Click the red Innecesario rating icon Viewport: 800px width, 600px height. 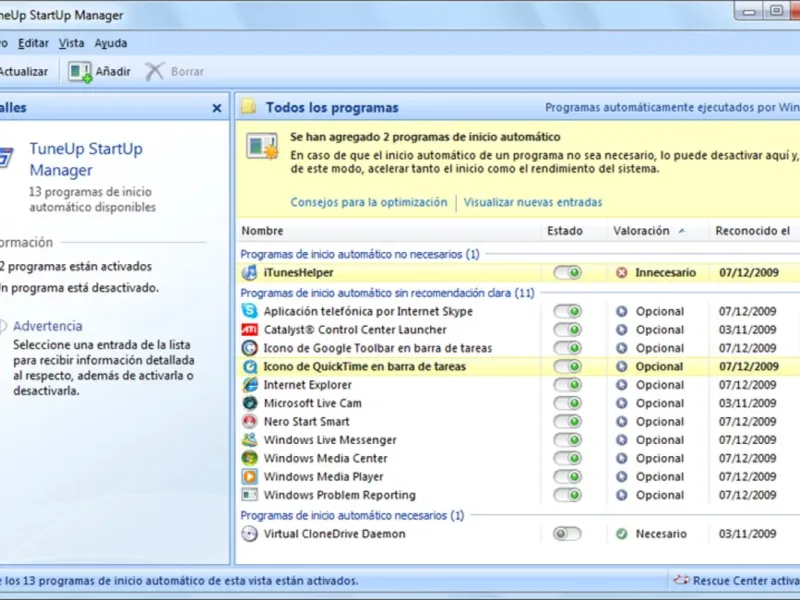click(x=621, y=272)
